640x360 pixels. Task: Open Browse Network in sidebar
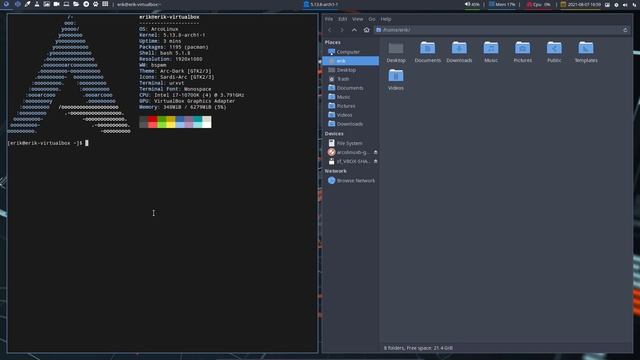pyautogui.click(x=351, y=180)
